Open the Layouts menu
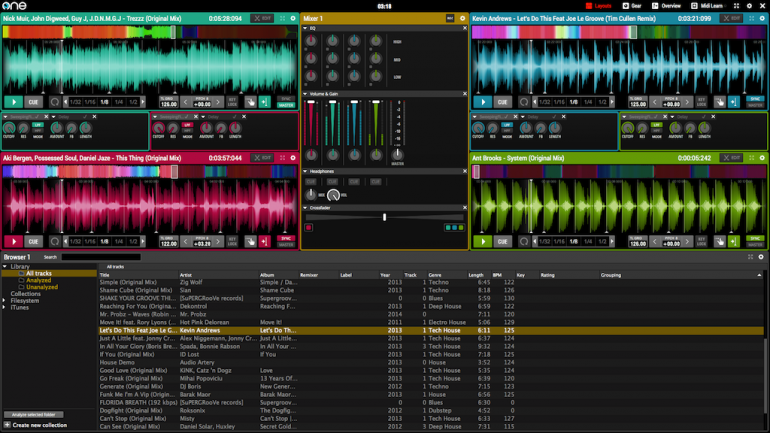The height and width of the screenshot is (433, 770). click(x=599, y=6)
